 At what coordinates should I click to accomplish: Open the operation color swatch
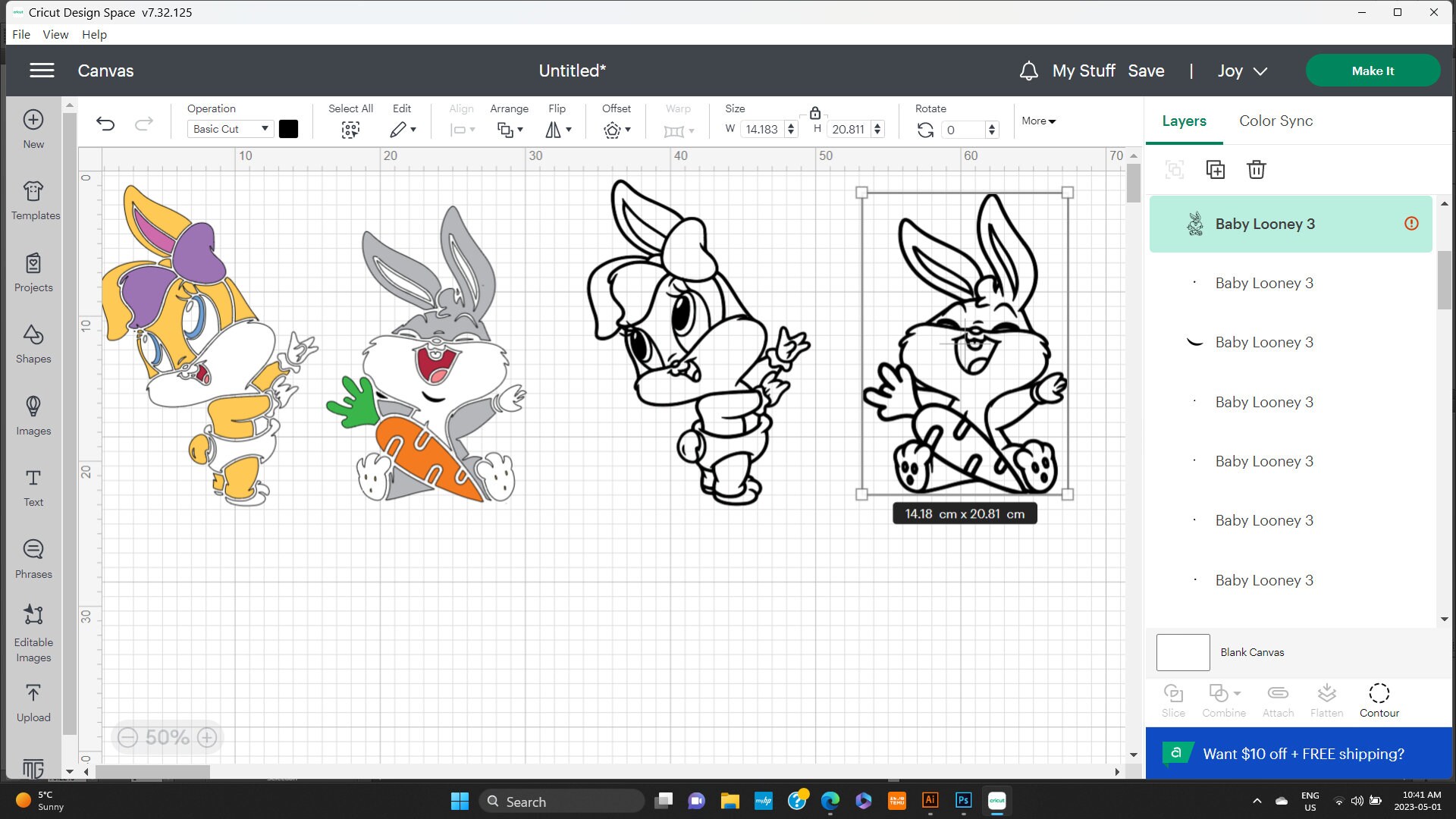(x=288, y=128)
